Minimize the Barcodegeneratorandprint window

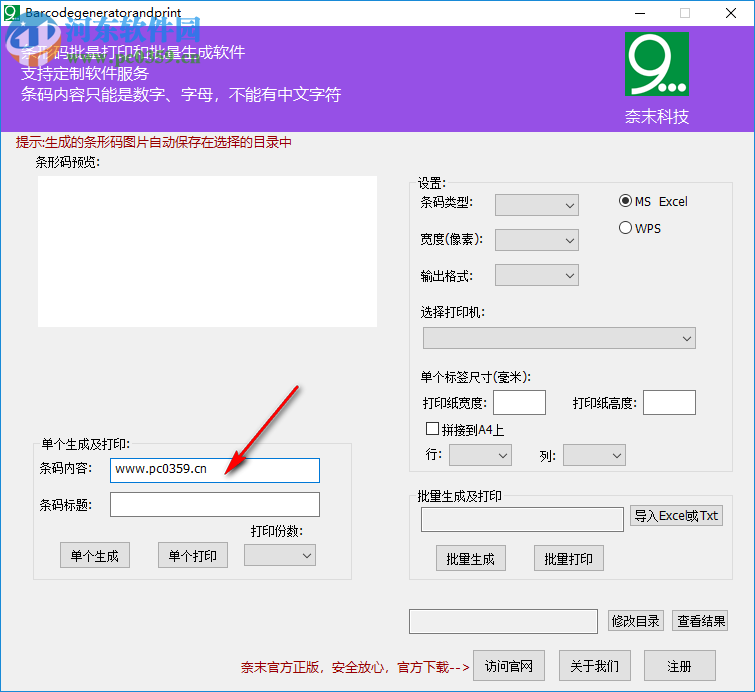640,13
